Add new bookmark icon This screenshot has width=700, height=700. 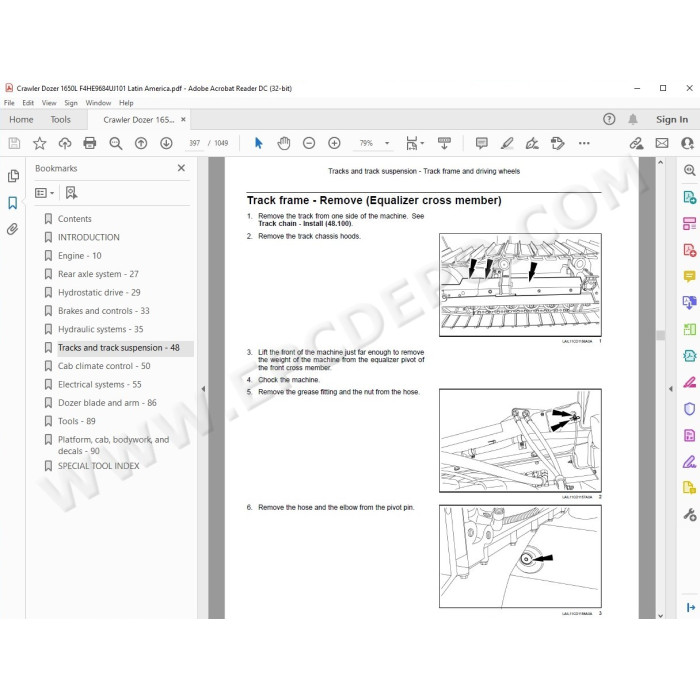point(71,193)
